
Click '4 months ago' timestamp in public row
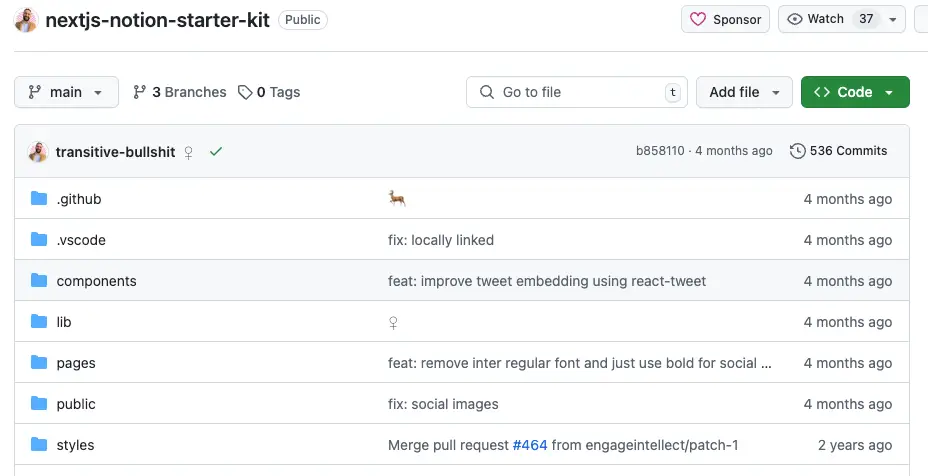click(848, 404)
